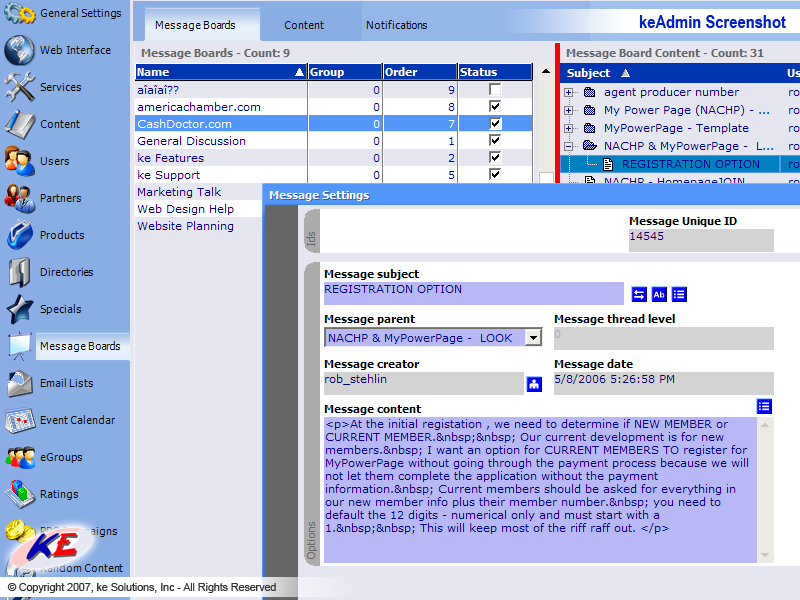
Task: Toggle Status checkbox for CashDoctor.com
Action: (495, 123)
